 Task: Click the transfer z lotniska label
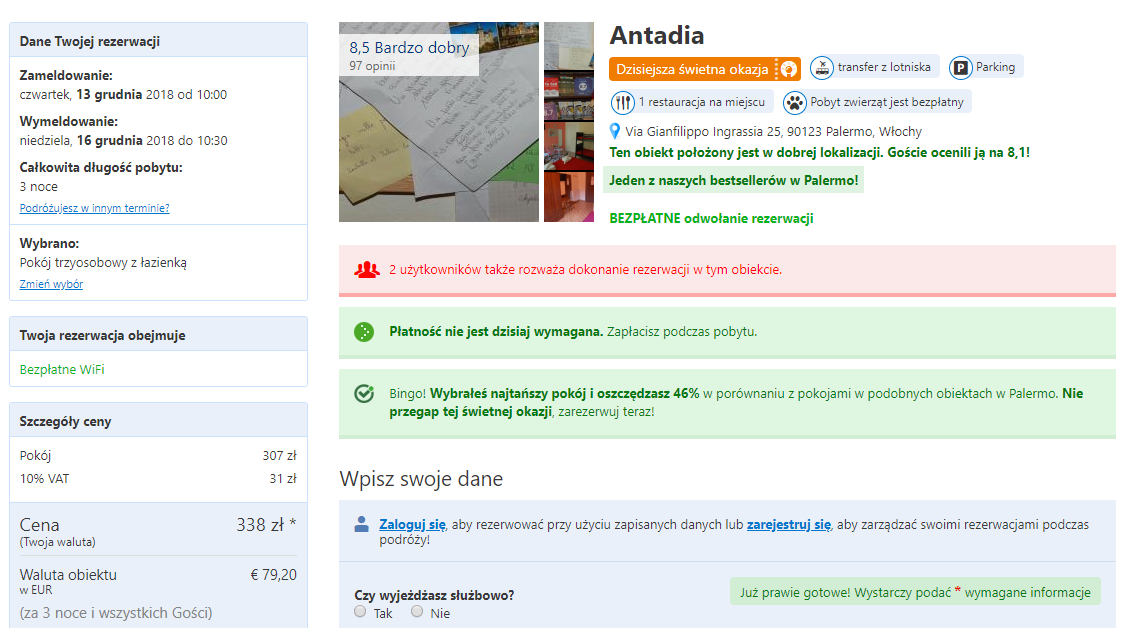[x=884, y=67]
